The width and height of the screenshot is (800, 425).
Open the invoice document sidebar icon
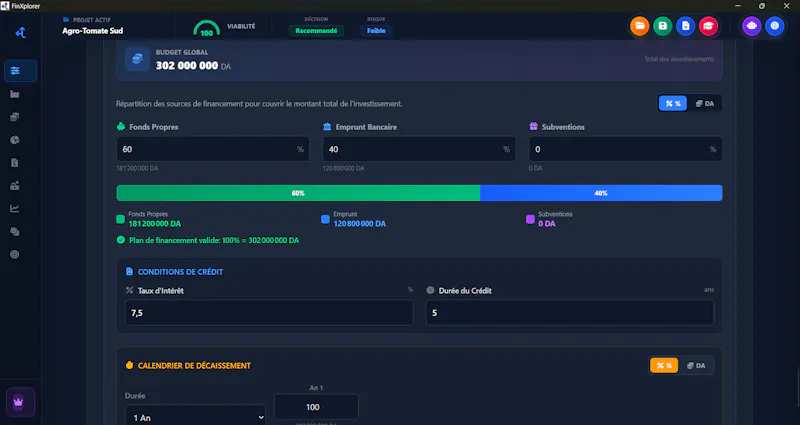click(15, 163)
